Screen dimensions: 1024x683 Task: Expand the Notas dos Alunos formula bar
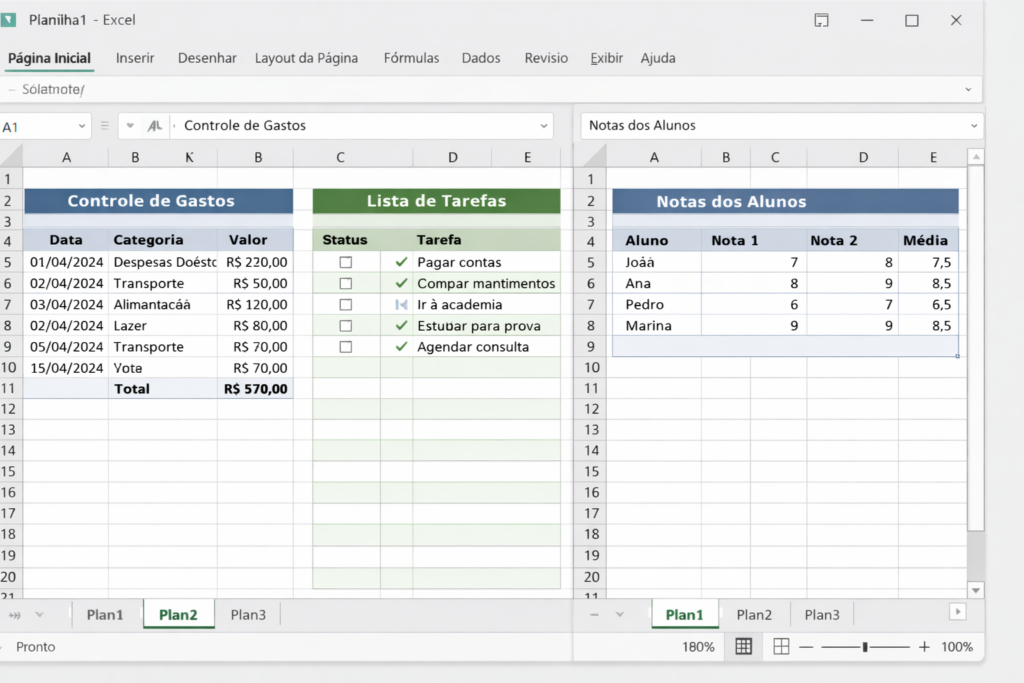tap(974, 126)
